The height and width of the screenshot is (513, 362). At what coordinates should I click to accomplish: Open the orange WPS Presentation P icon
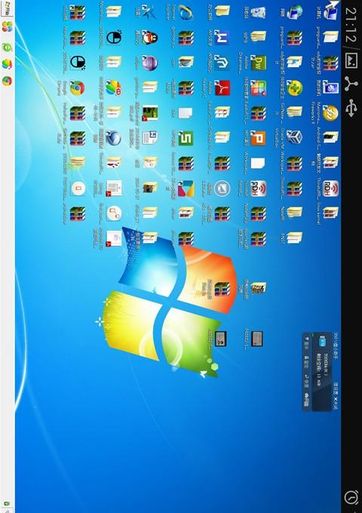tap(258, 138)
